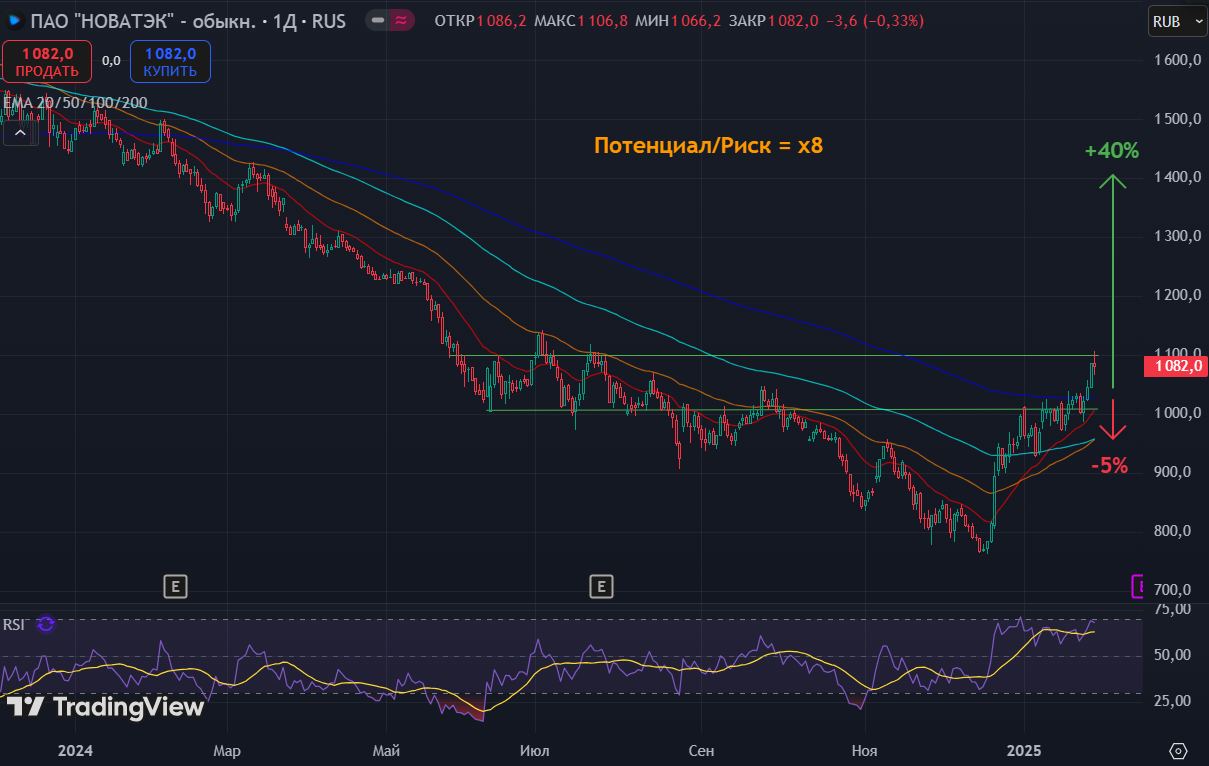The height and width of the screenshot is (766, 1209).
Task: Select the green +40% label
Action: [1112, 151]
